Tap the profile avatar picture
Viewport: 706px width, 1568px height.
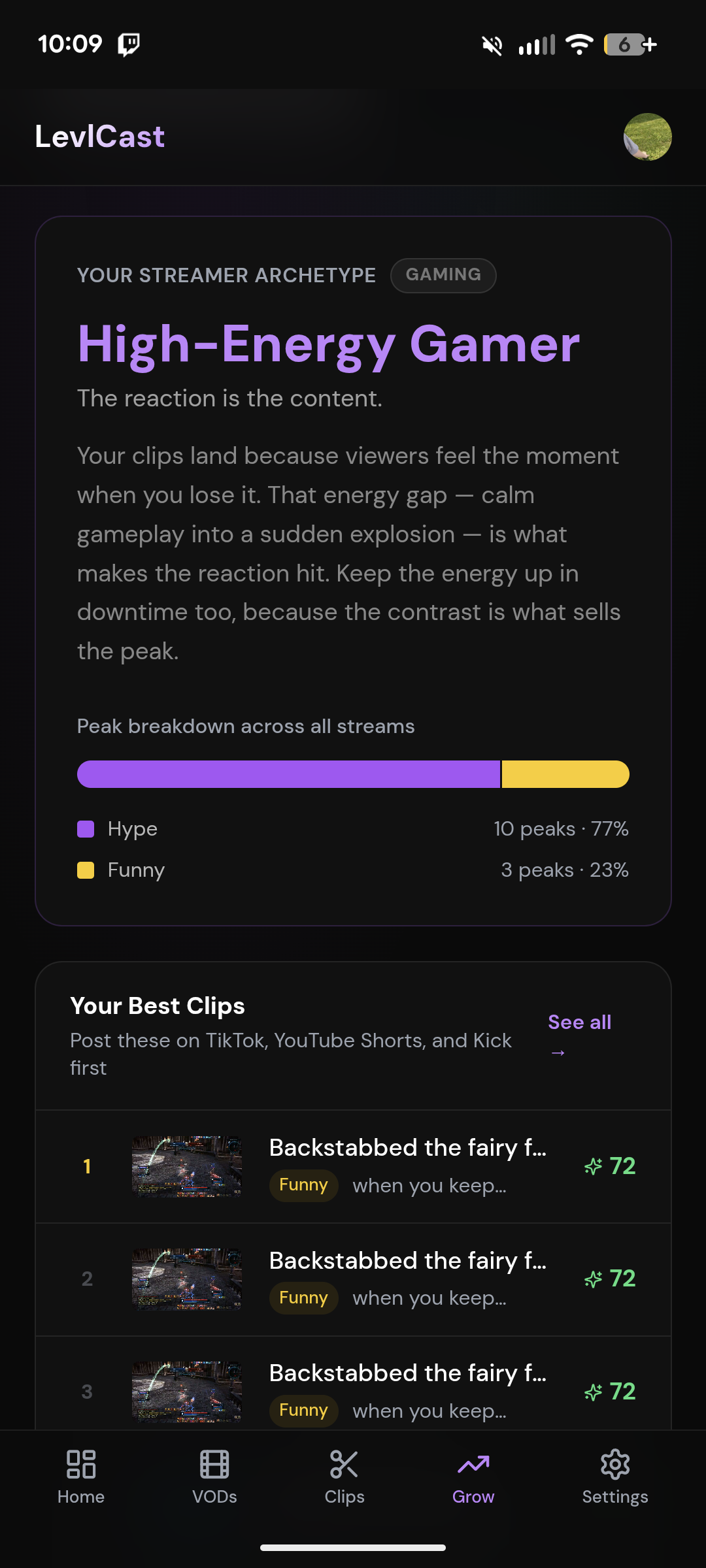coord(647,137)
